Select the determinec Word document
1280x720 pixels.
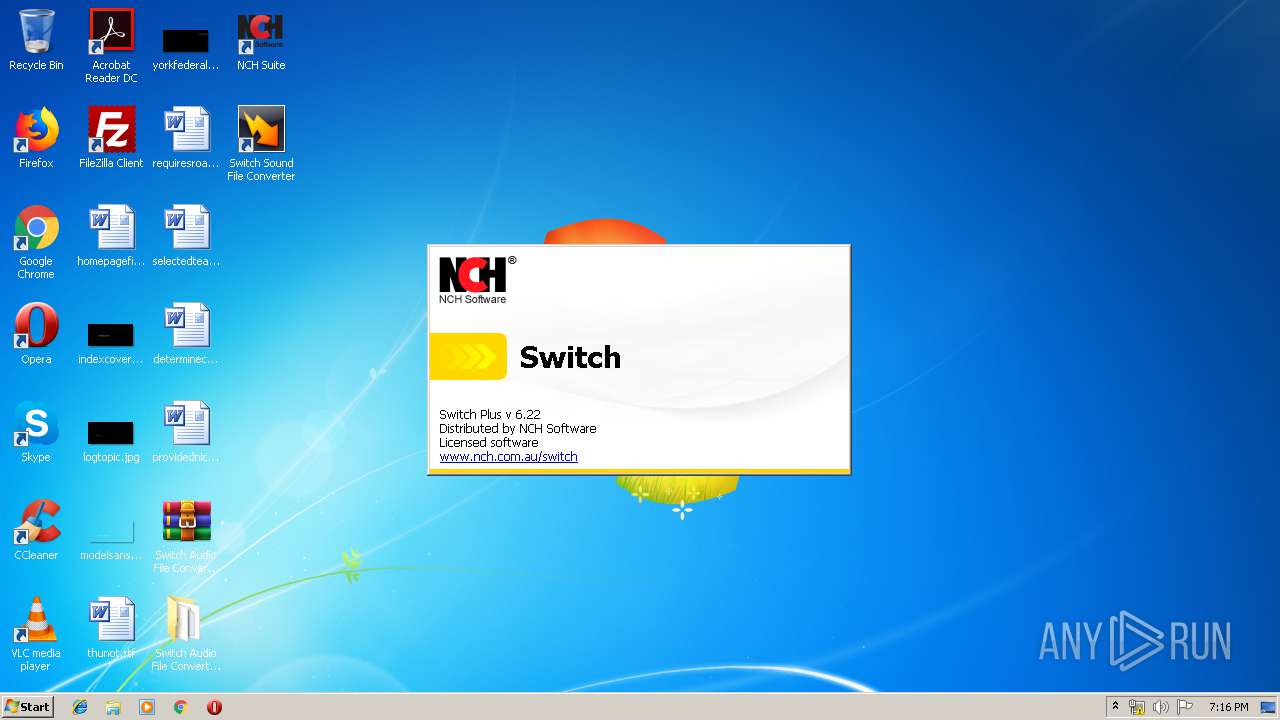[x=186, y=334]
